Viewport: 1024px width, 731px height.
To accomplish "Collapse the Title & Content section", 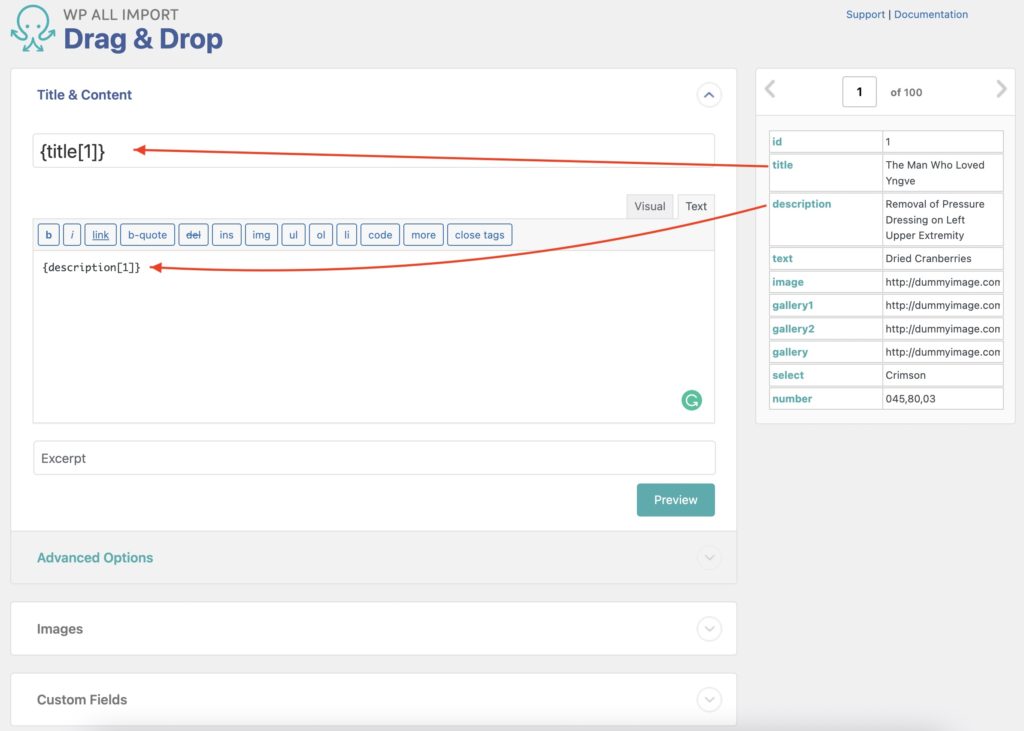I will click(709, 94).
